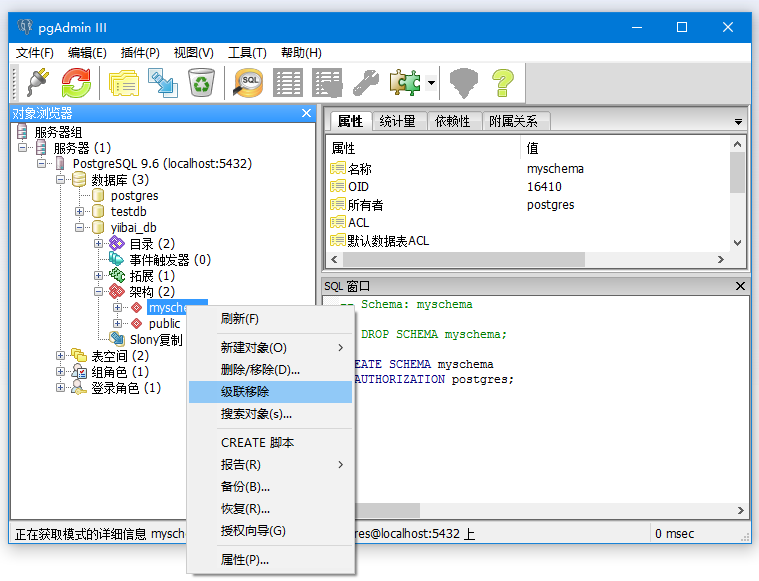This screenshot has width=759, height=581.
Task: Click the recycle bin drop object icon
Action: 201,83
